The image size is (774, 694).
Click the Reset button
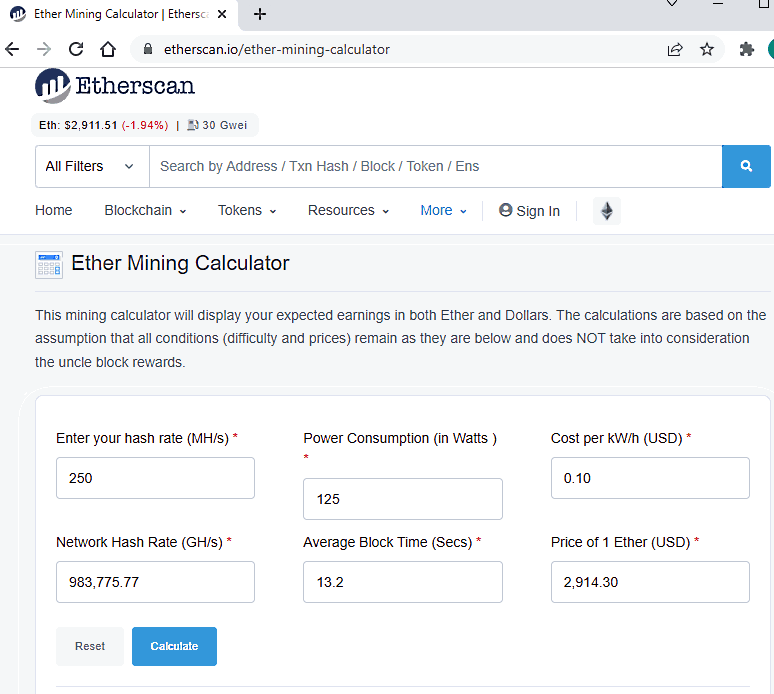[90, 646]
